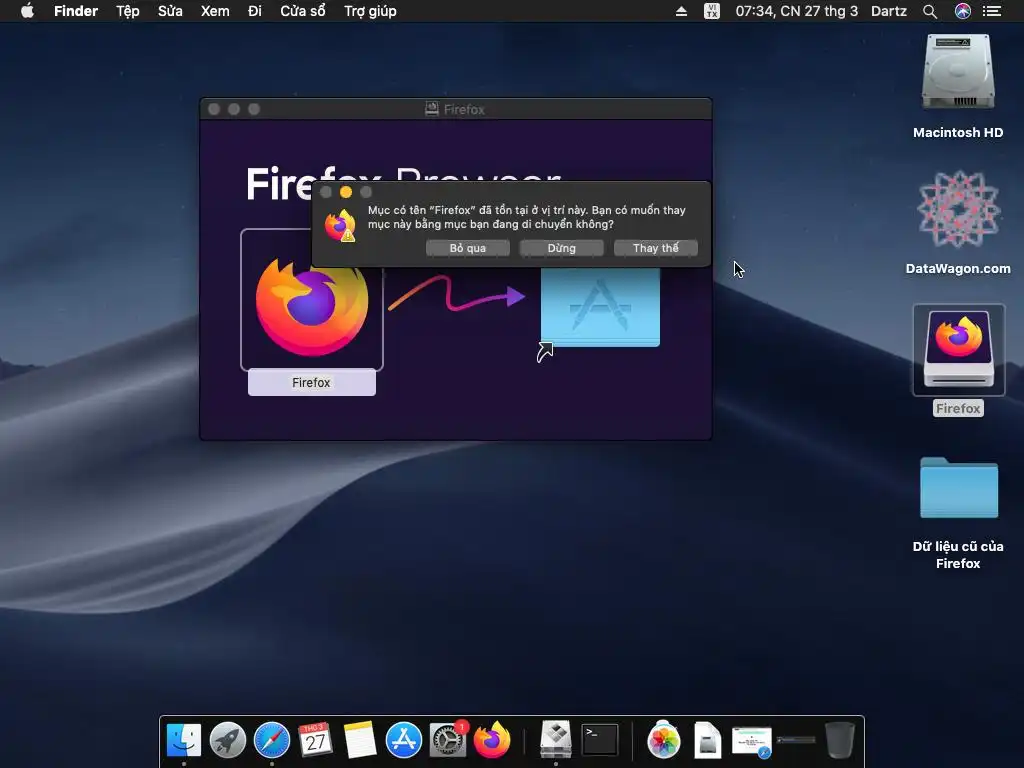The image size is (1024, 768).
Task: Open App Store from the Dock
Action: 404,740
